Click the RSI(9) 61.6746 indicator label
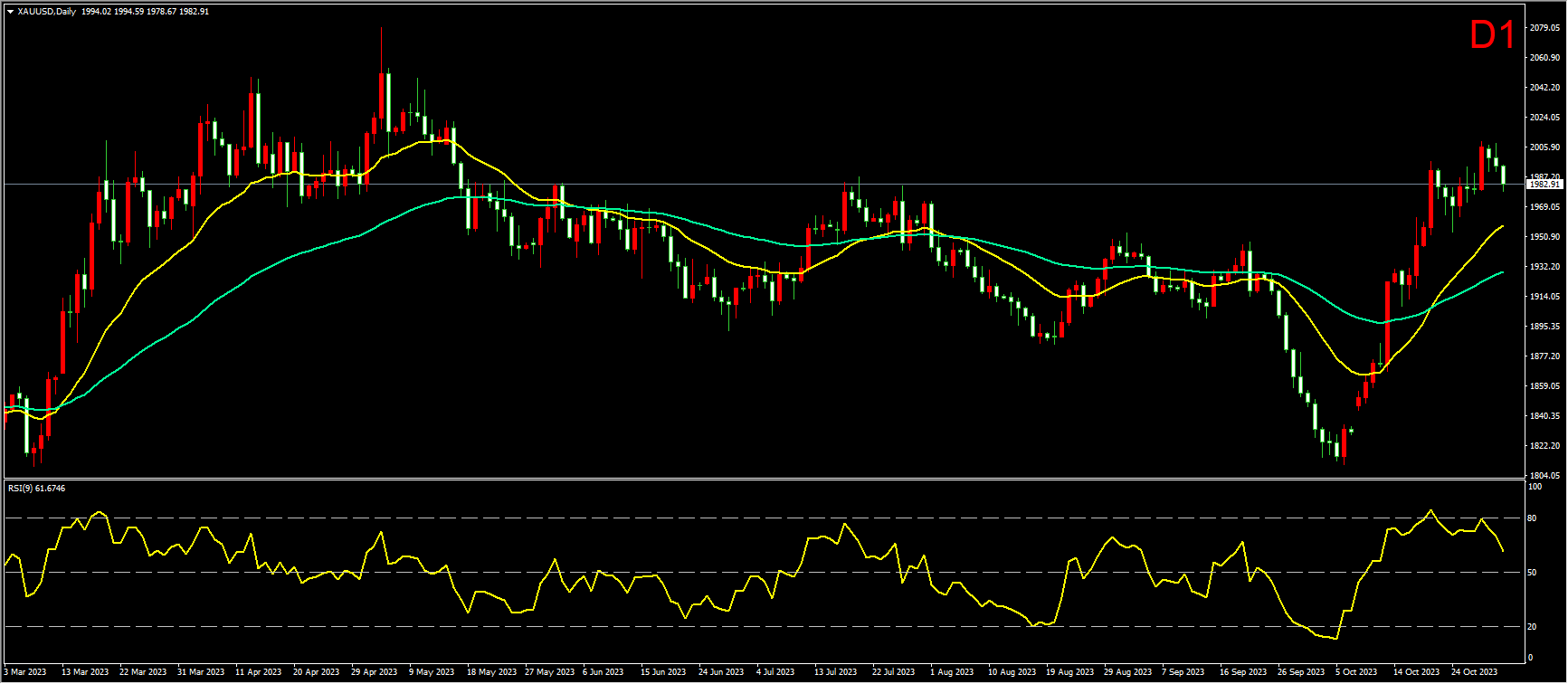1568x684 pixels. [x=37, y=489]
